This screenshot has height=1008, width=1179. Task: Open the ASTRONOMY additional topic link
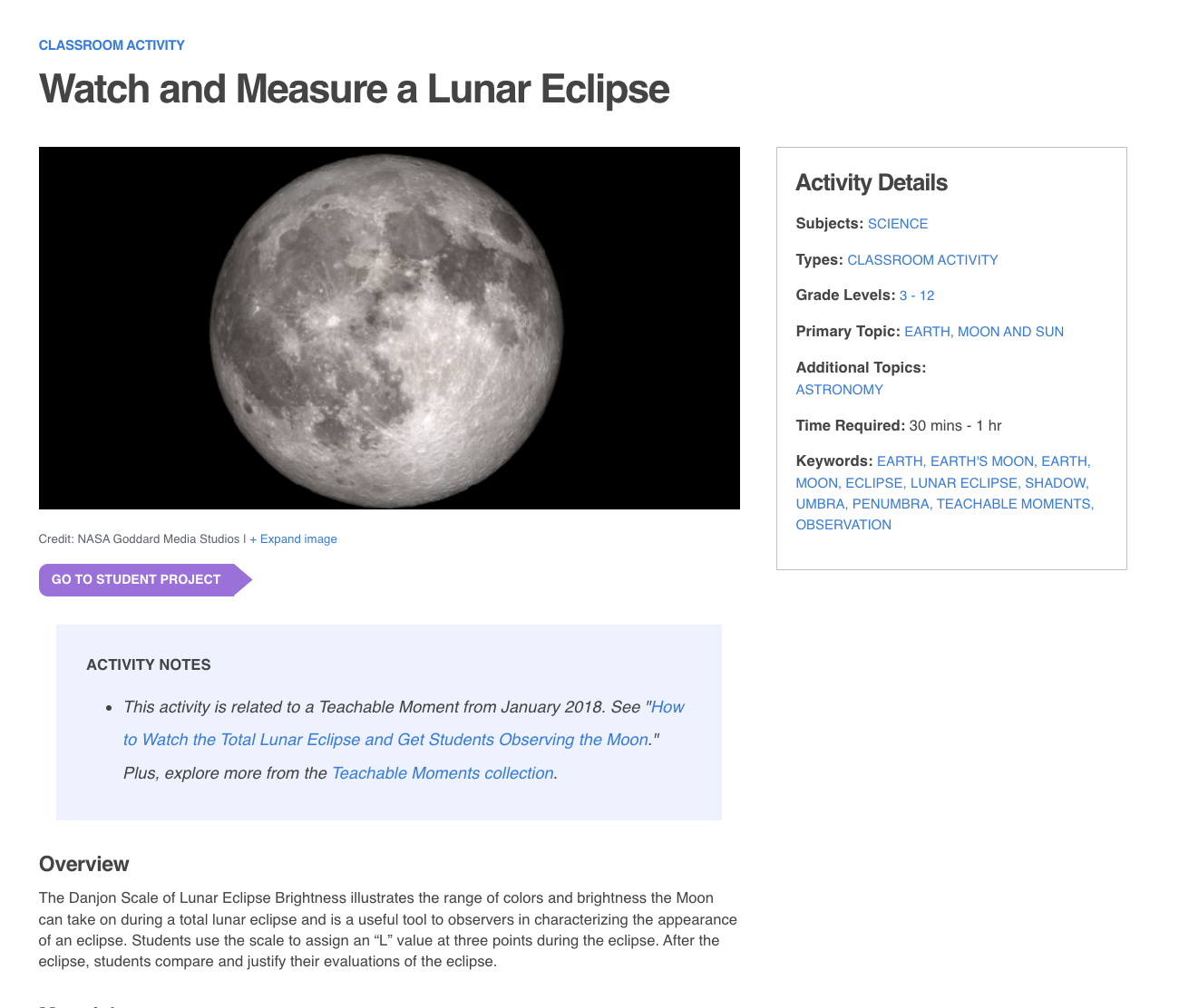point(838,389)
